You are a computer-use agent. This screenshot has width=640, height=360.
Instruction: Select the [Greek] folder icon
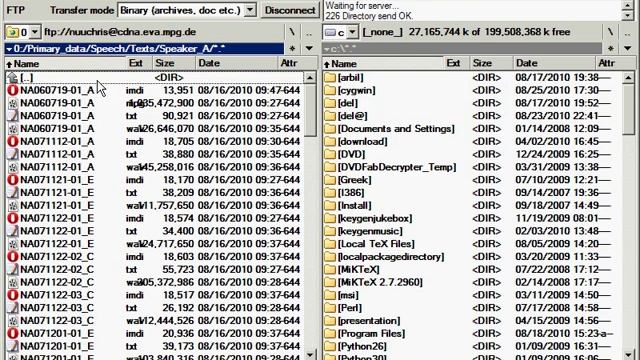(x=330, y=180)
